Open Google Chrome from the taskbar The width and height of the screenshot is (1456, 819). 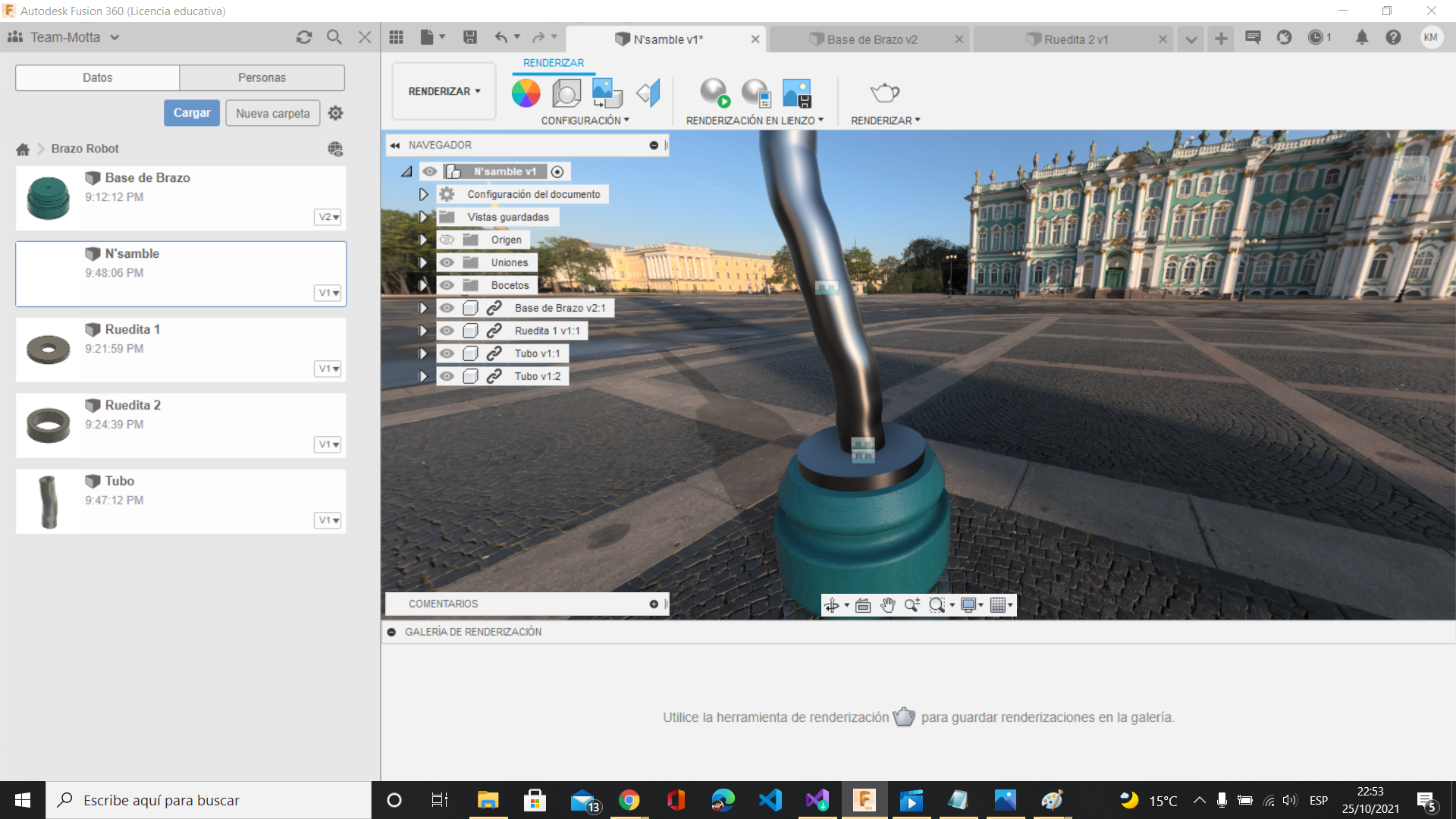(629, 800)
